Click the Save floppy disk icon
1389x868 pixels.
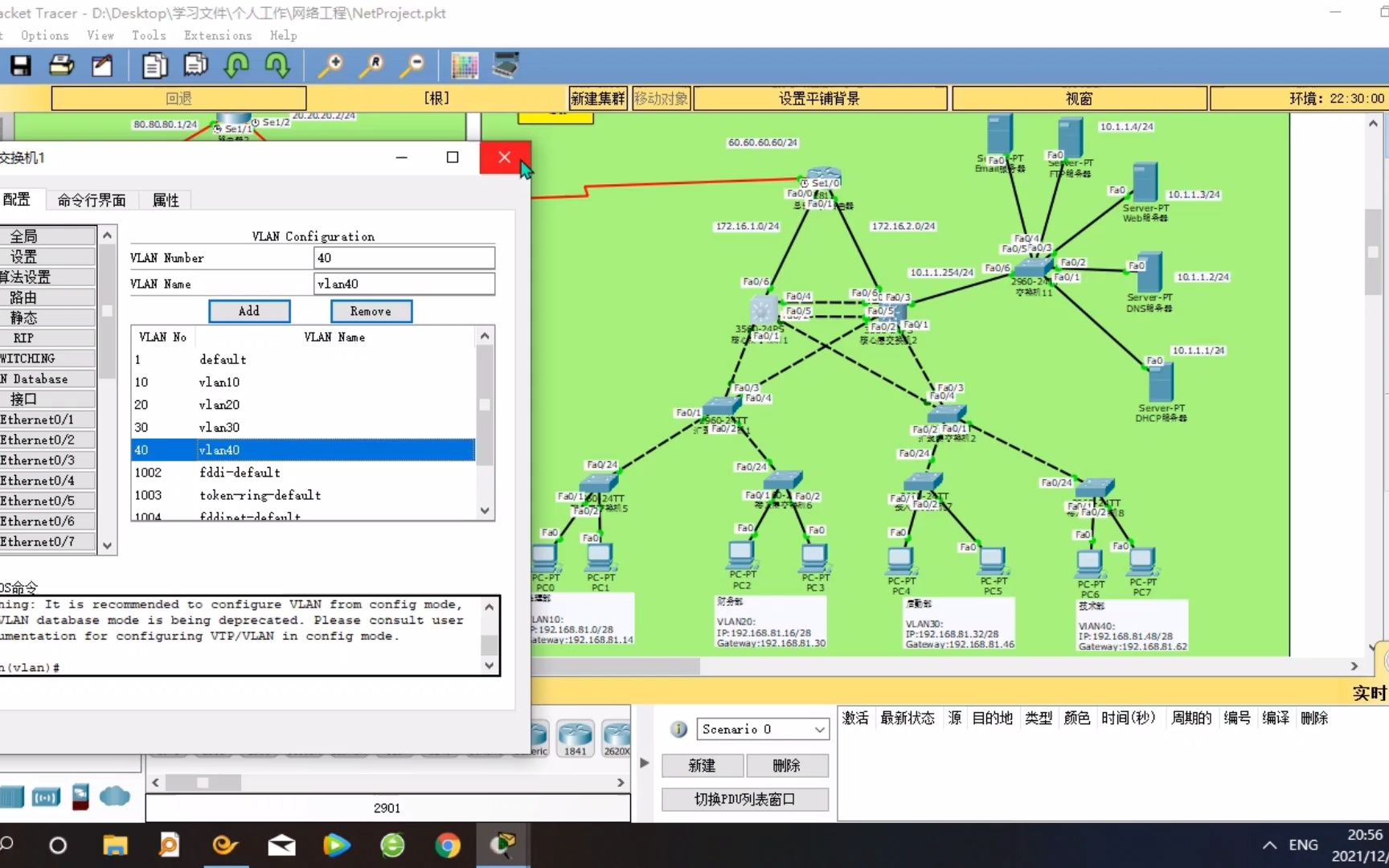(x=21, y=66)
